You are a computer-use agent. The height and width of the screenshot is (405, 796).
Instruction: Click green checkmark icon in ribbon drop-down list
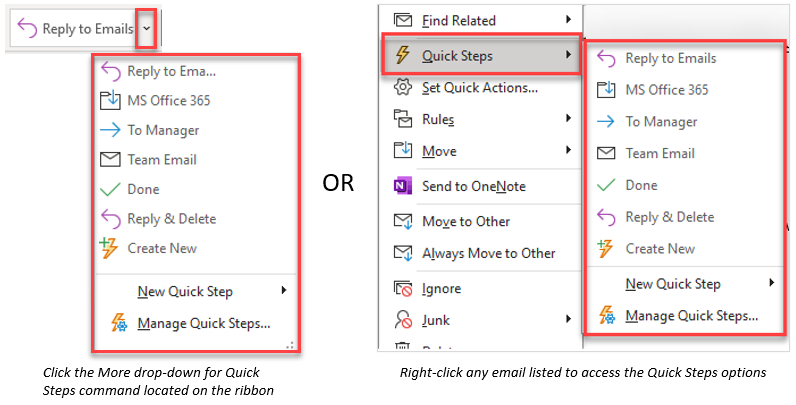pos(110,189)
